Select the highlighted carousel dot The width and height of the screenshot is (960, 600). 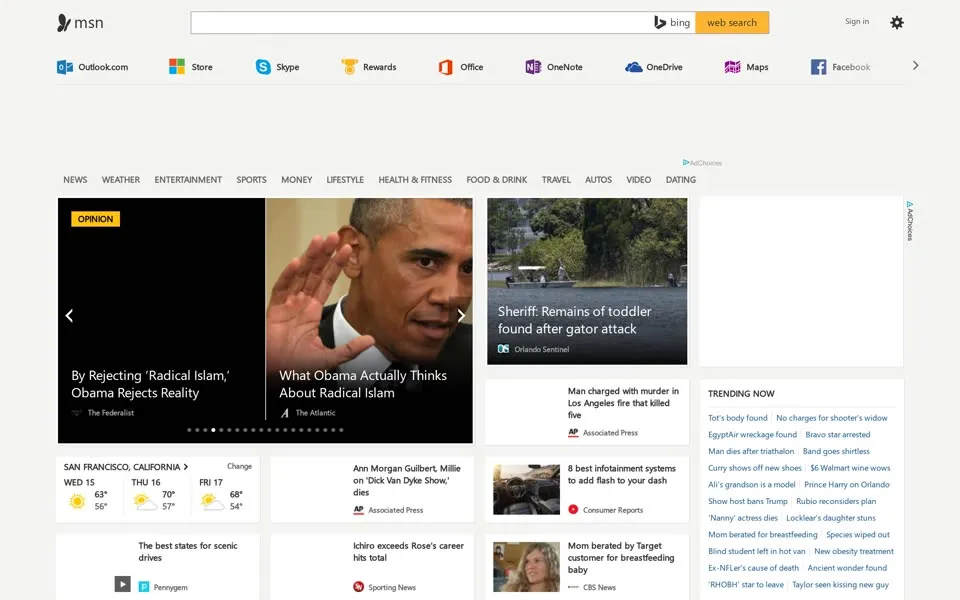[x=213, y=430]
